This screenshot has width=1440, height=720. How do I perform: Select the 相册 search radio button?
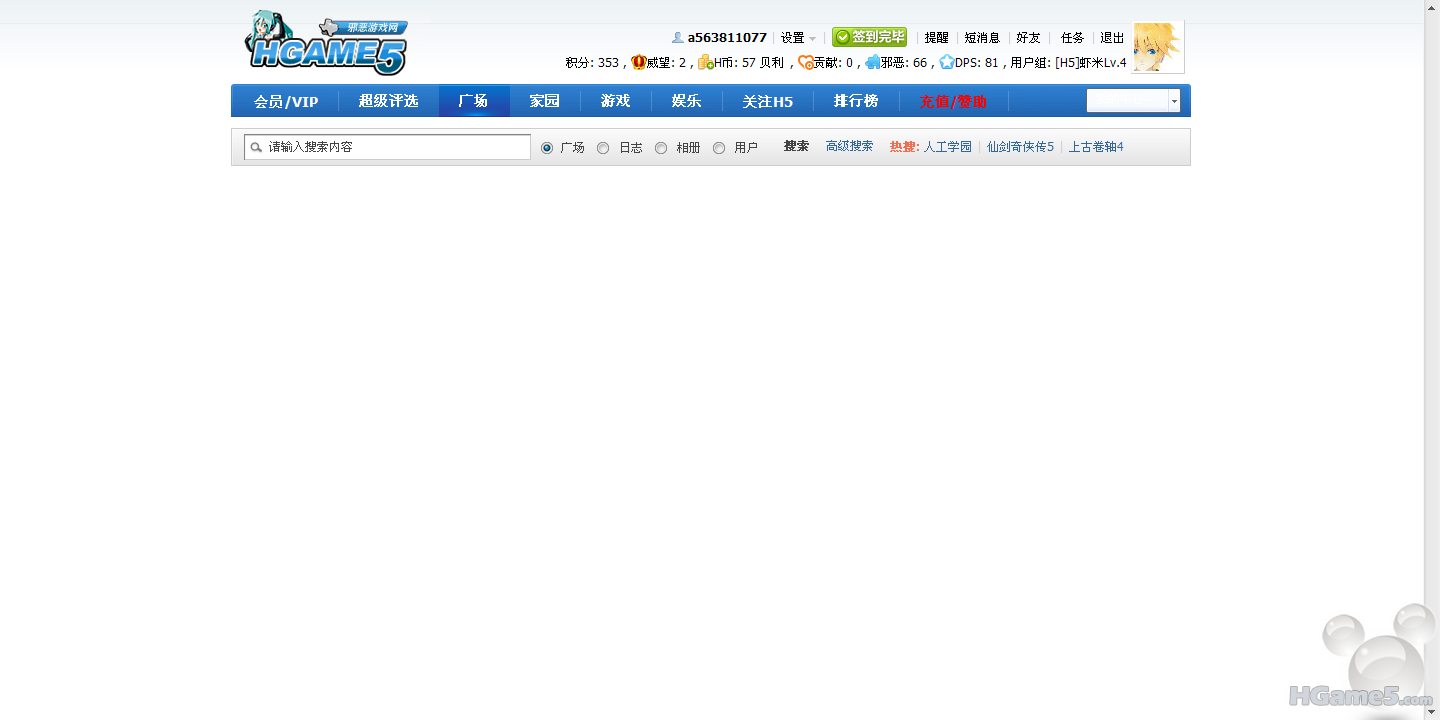[661, 148]
